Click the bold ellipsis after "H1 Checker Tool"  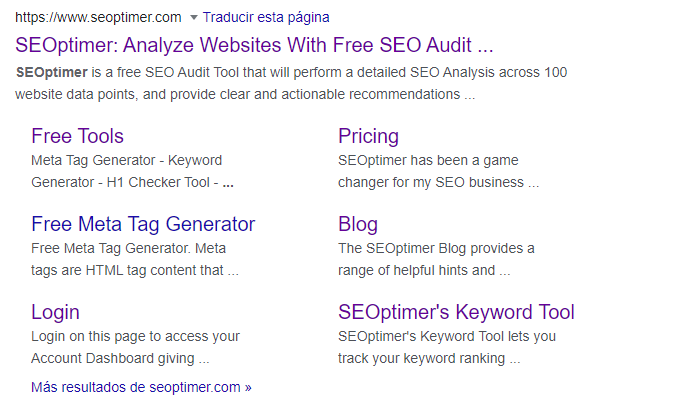click(x=228, y=183)
